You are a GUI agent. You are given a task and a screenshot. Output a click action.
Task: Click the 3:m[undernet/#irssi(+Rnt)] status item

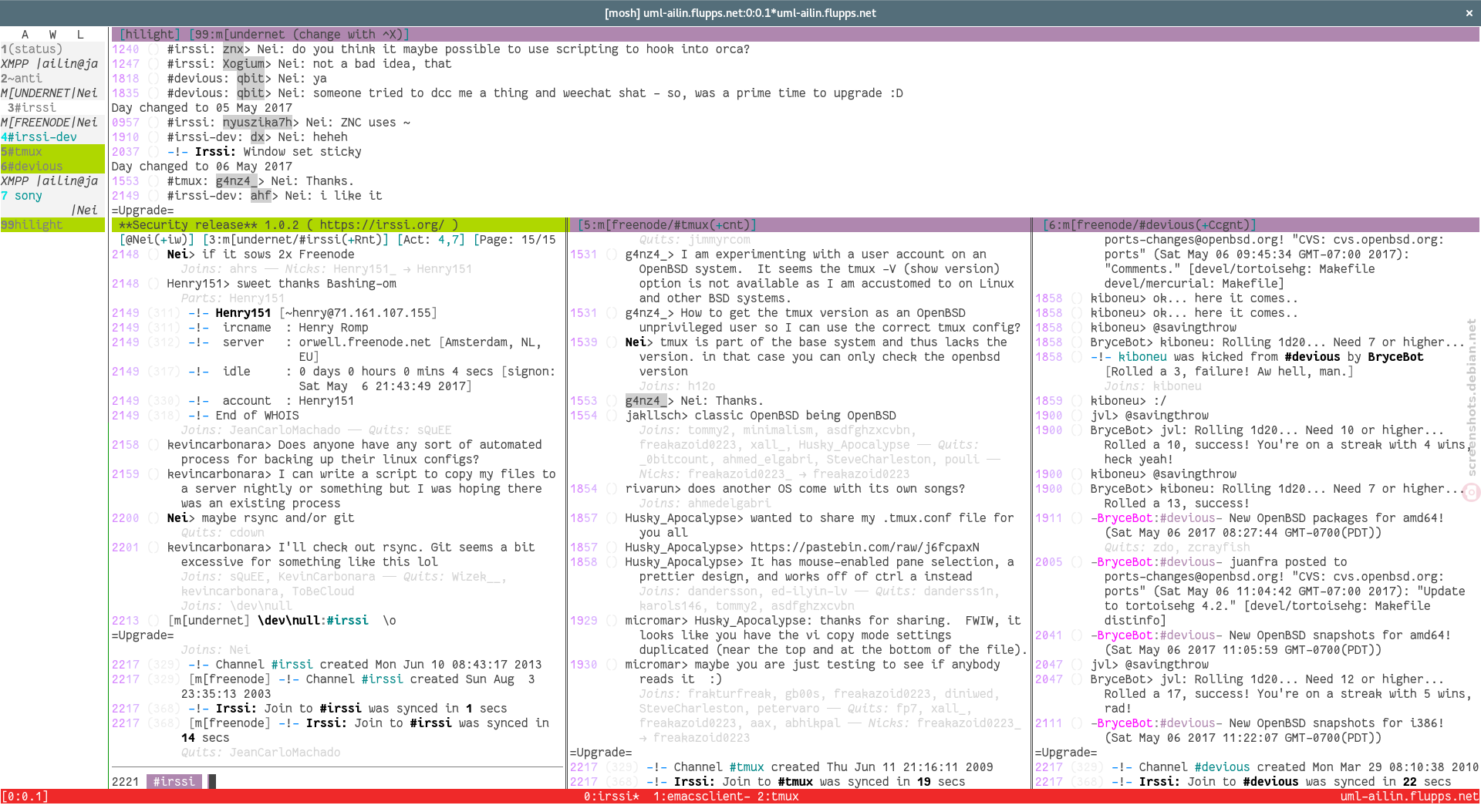click(x=295, y=240)
